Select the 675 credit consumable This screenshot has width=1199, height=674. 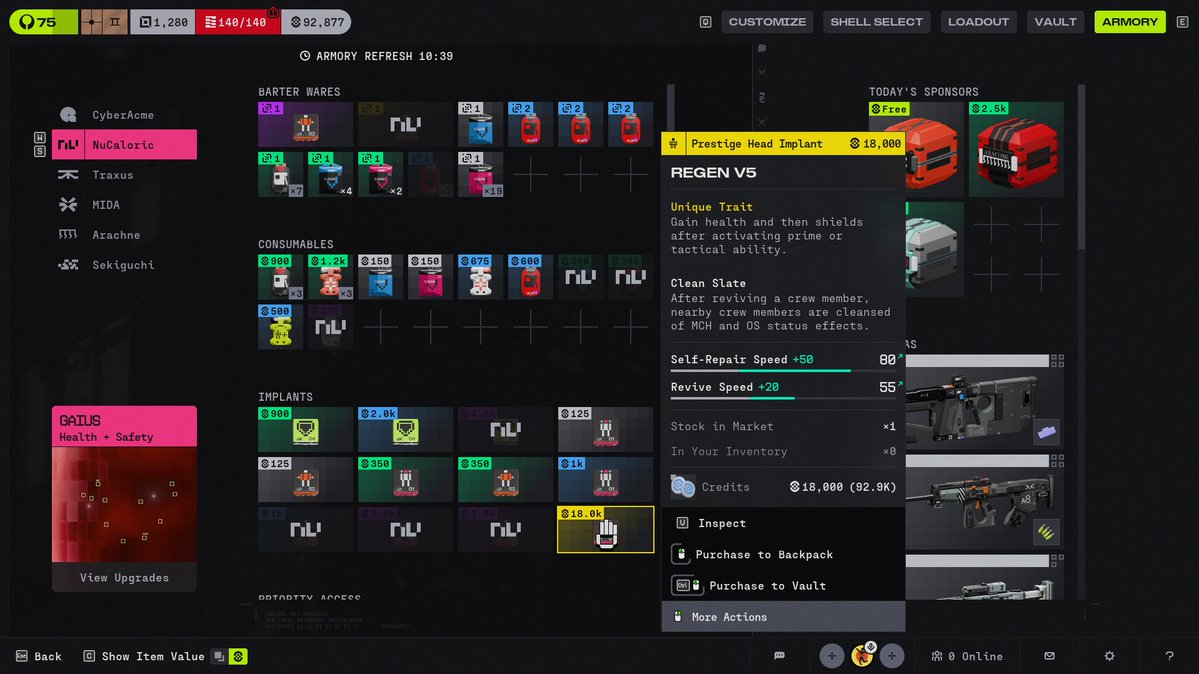(480, 277)
